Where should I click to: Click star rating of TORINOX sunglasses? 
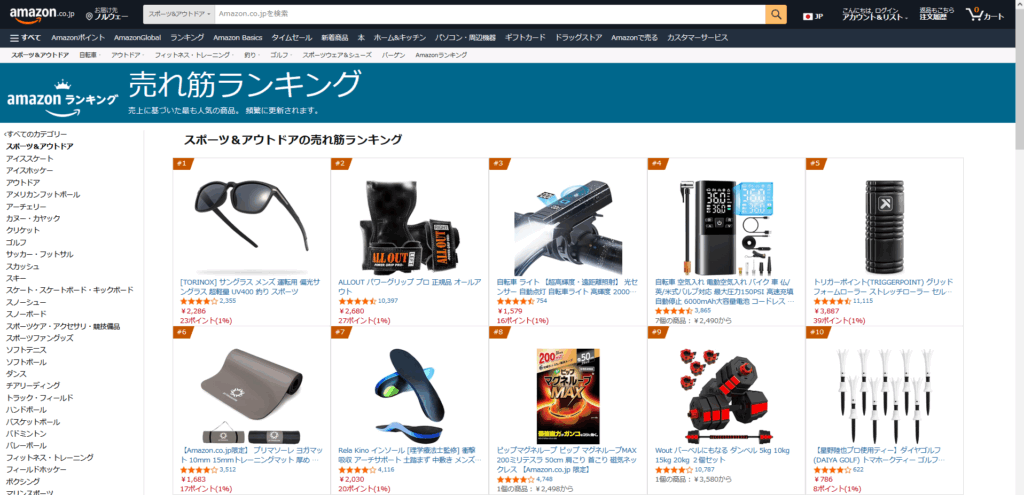pos(199,301)
